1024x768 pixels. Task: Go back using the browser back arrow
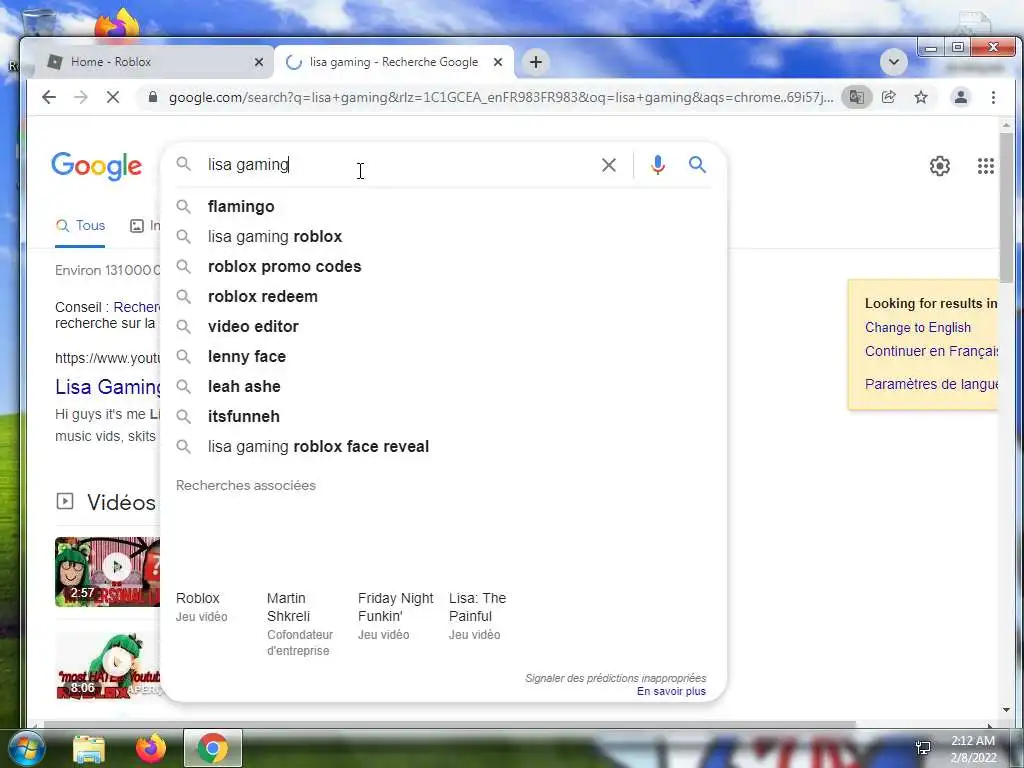(49, 97)
